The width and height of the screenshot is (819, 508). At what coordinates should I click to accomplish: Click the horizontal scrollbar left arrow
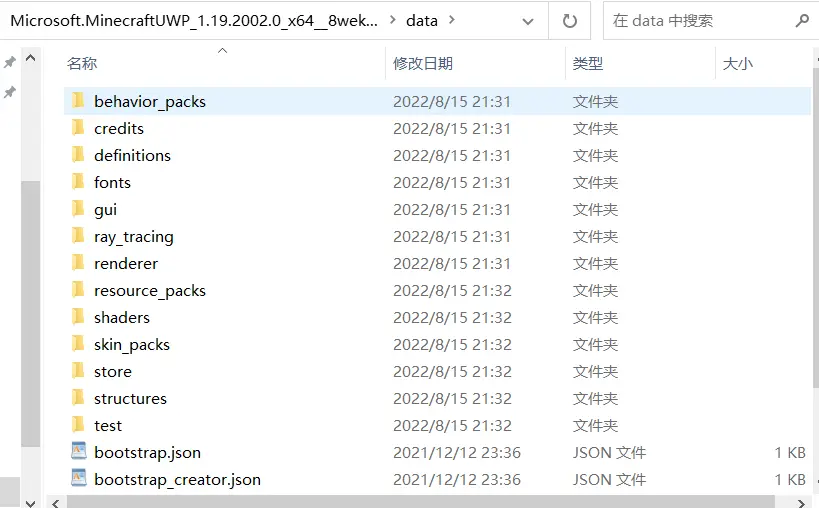click(56, 502)
